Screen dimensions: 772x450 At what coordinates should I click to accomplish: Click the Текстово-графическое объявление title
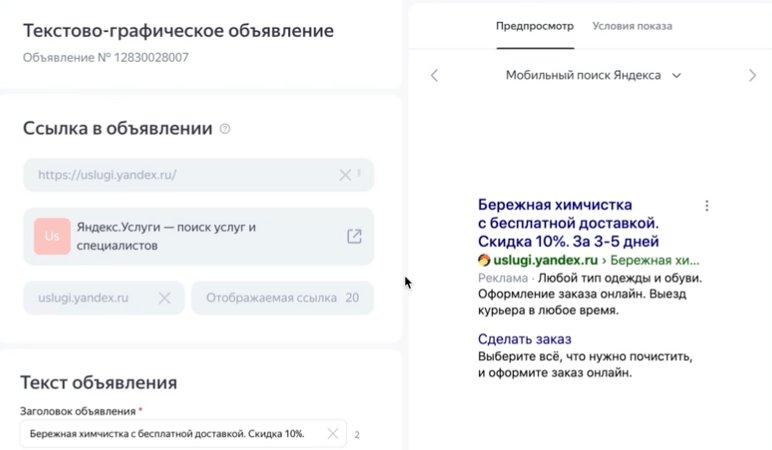pos(178,31)
